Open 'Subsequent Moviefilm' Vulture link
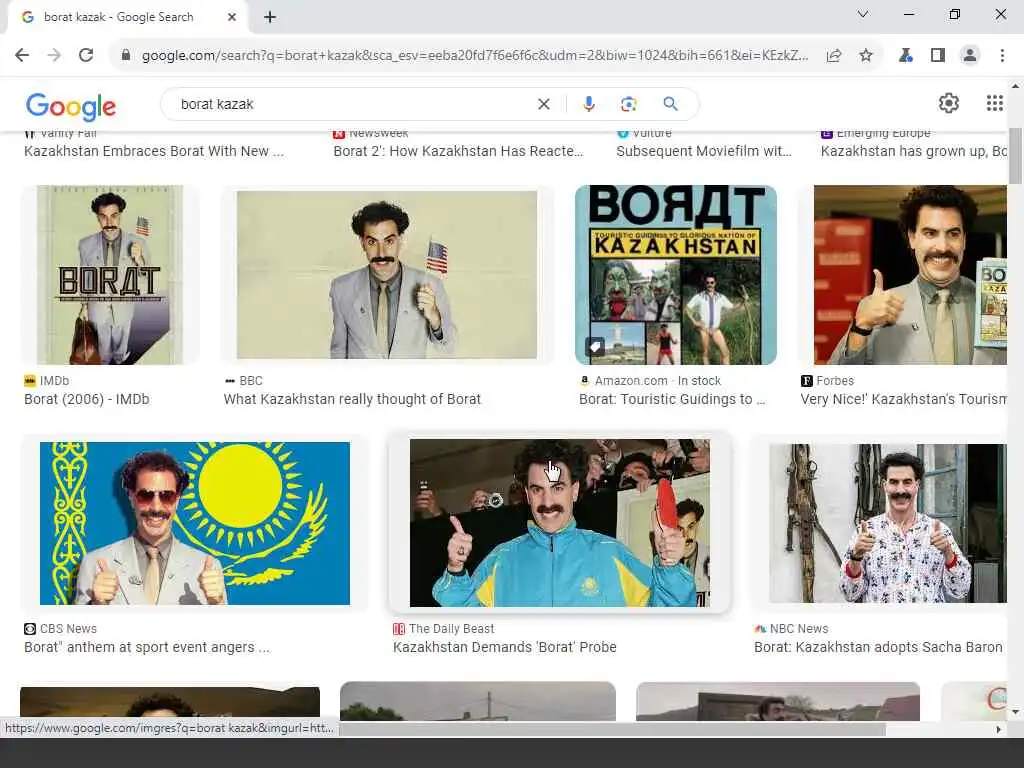This screenshot has width=1024, height=768. pos(704,152)
